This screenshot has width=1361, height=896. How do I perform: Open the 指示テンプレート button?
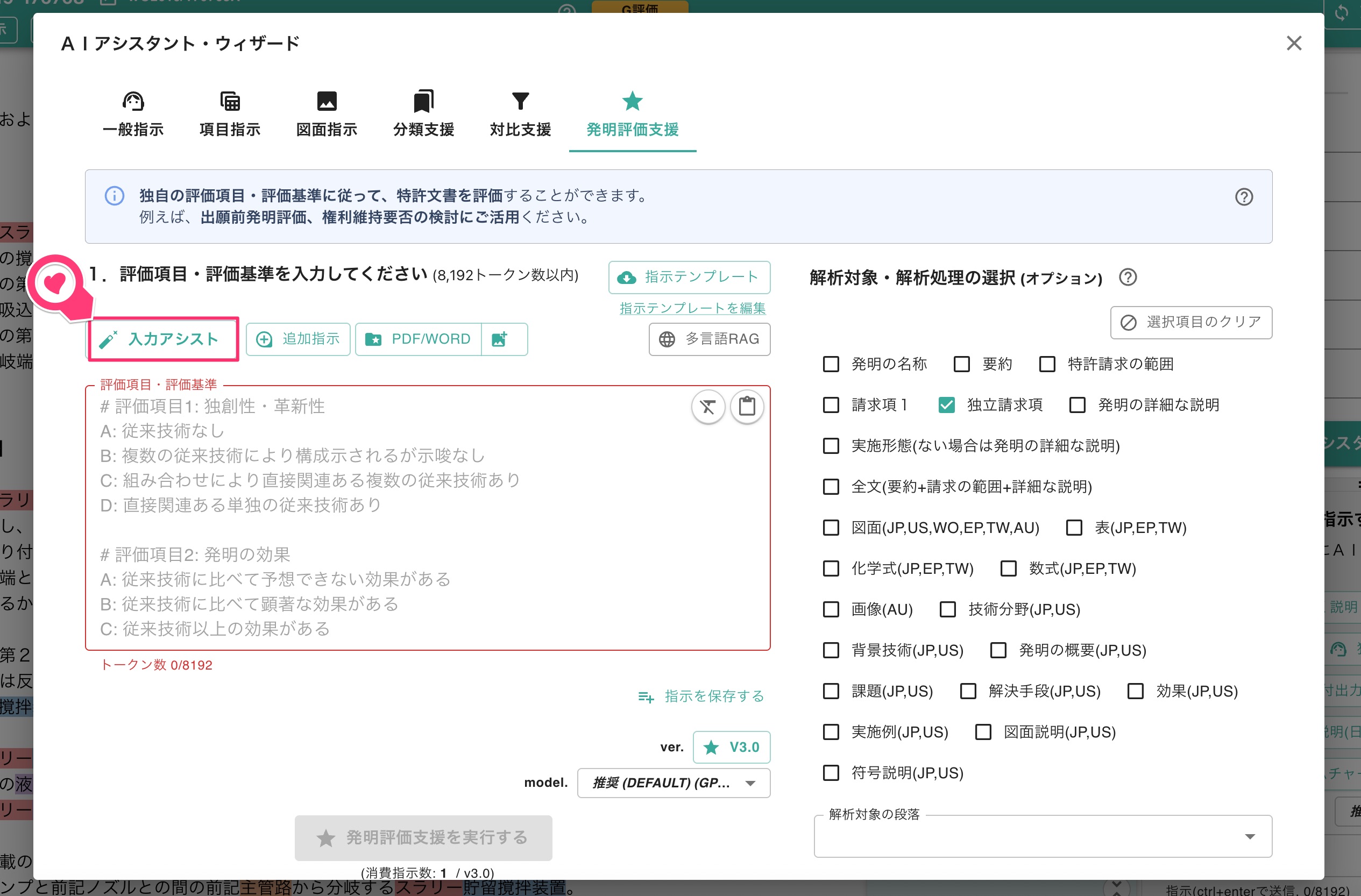tap(689, 277)
